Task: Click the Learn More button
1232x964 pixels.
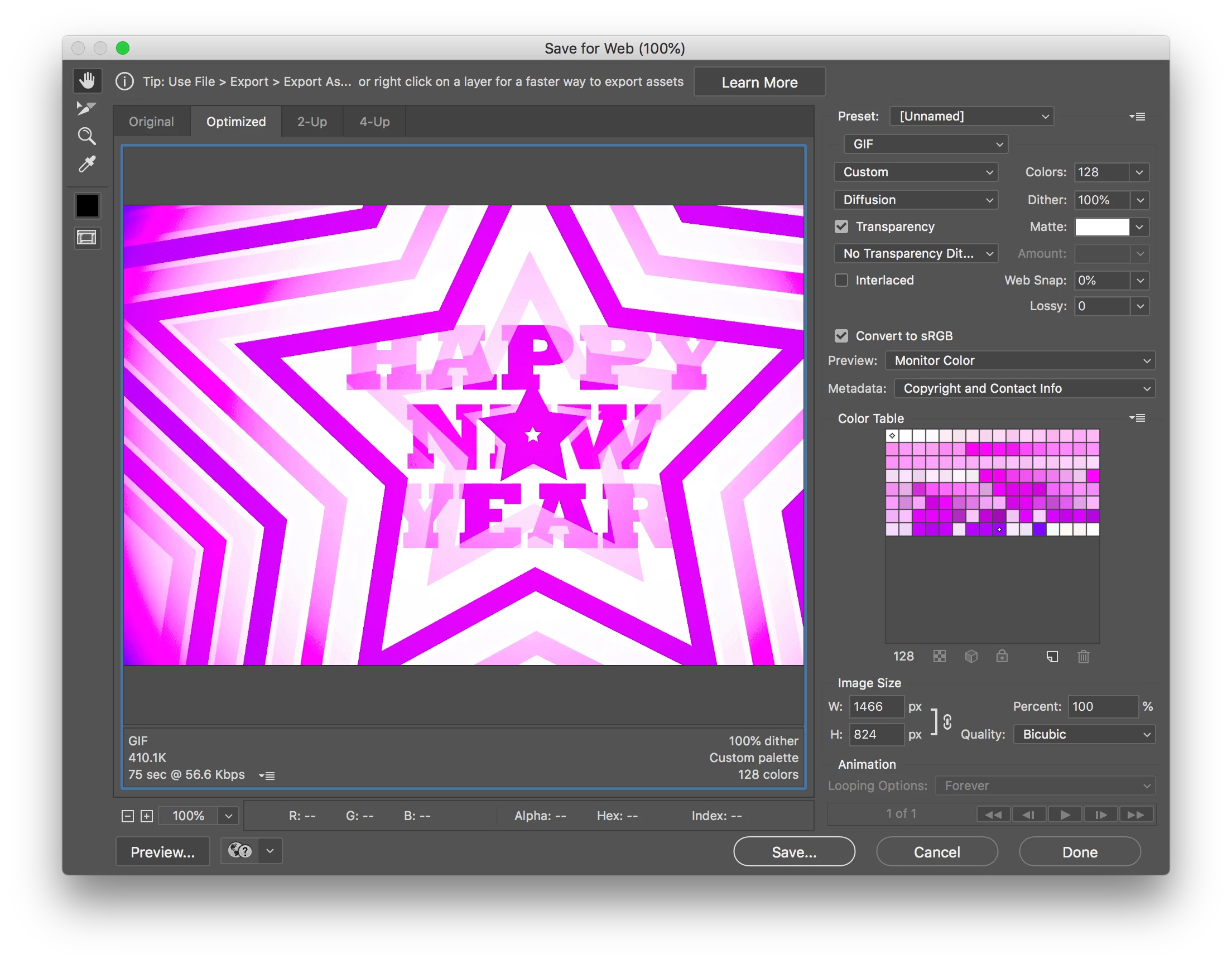Action: point(759,83)
